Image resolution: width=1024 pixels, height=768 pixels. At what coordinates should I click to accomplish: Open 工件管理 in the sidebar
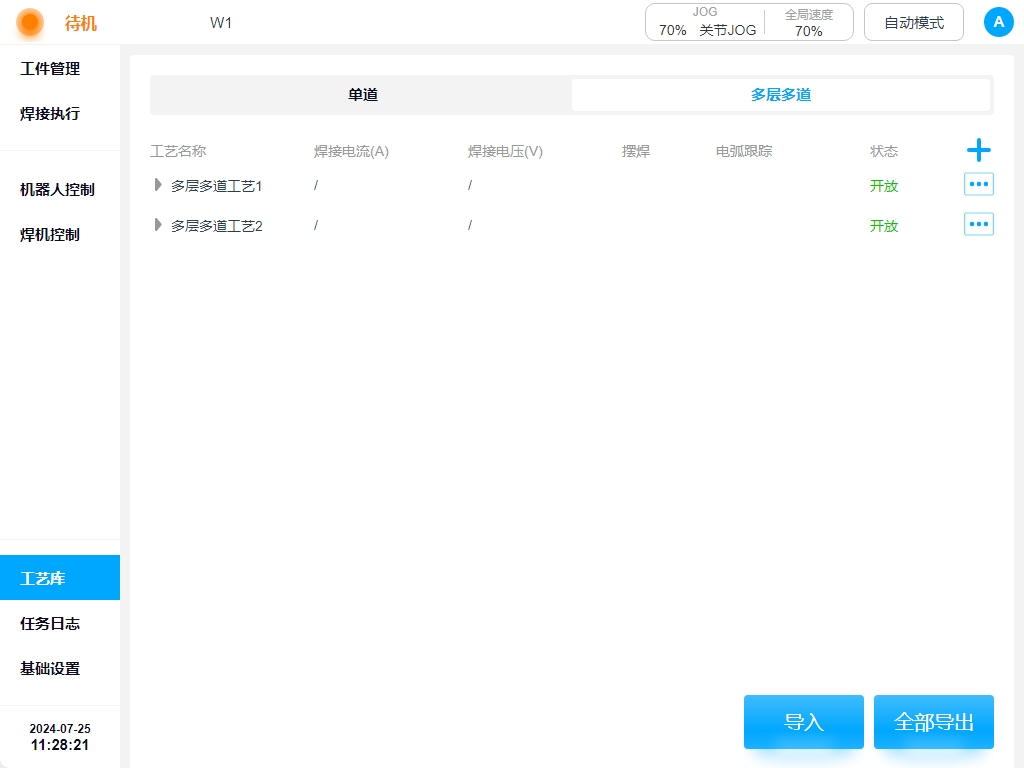click(50, 69)
